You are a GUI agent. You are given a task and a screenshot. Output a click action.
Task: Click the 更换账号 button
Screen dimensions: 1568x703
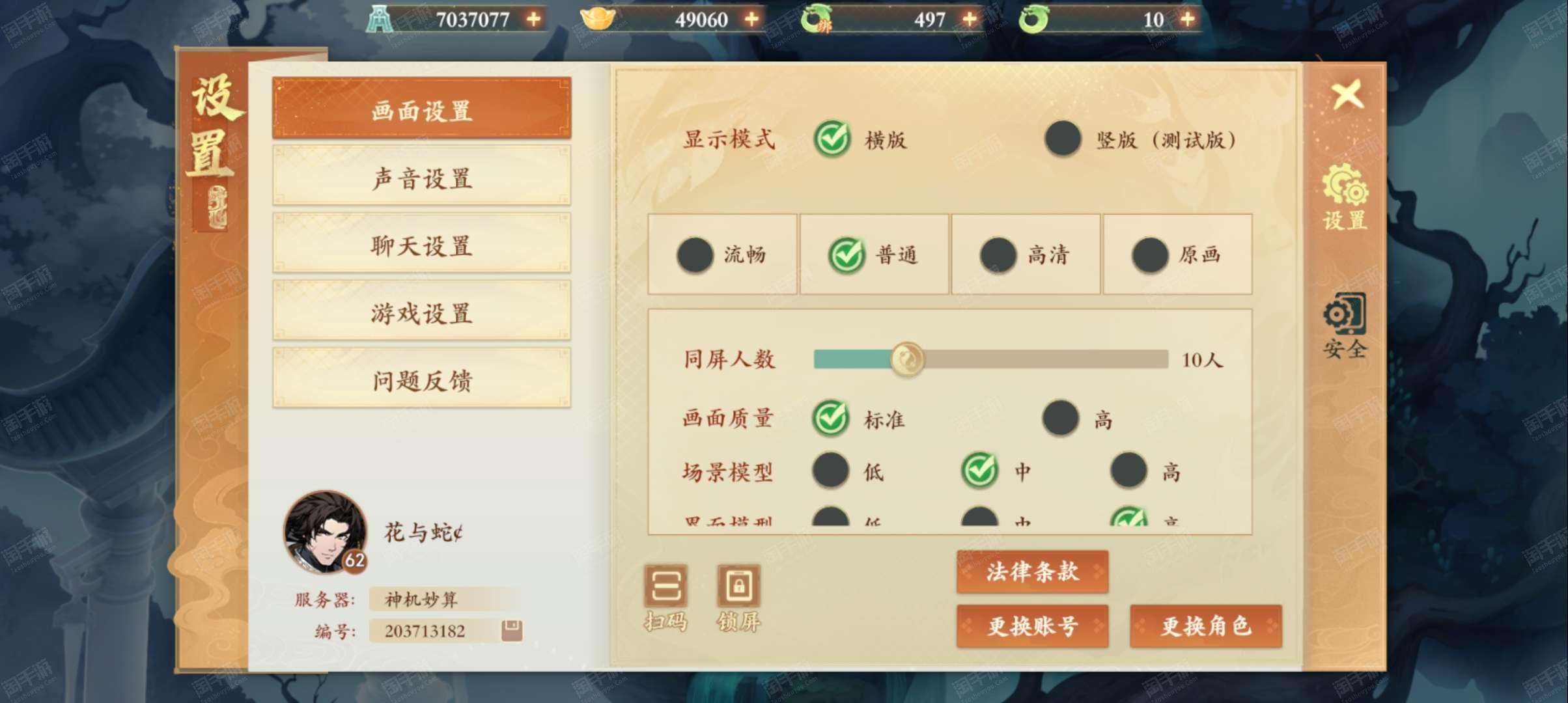tap(1032, 626)
